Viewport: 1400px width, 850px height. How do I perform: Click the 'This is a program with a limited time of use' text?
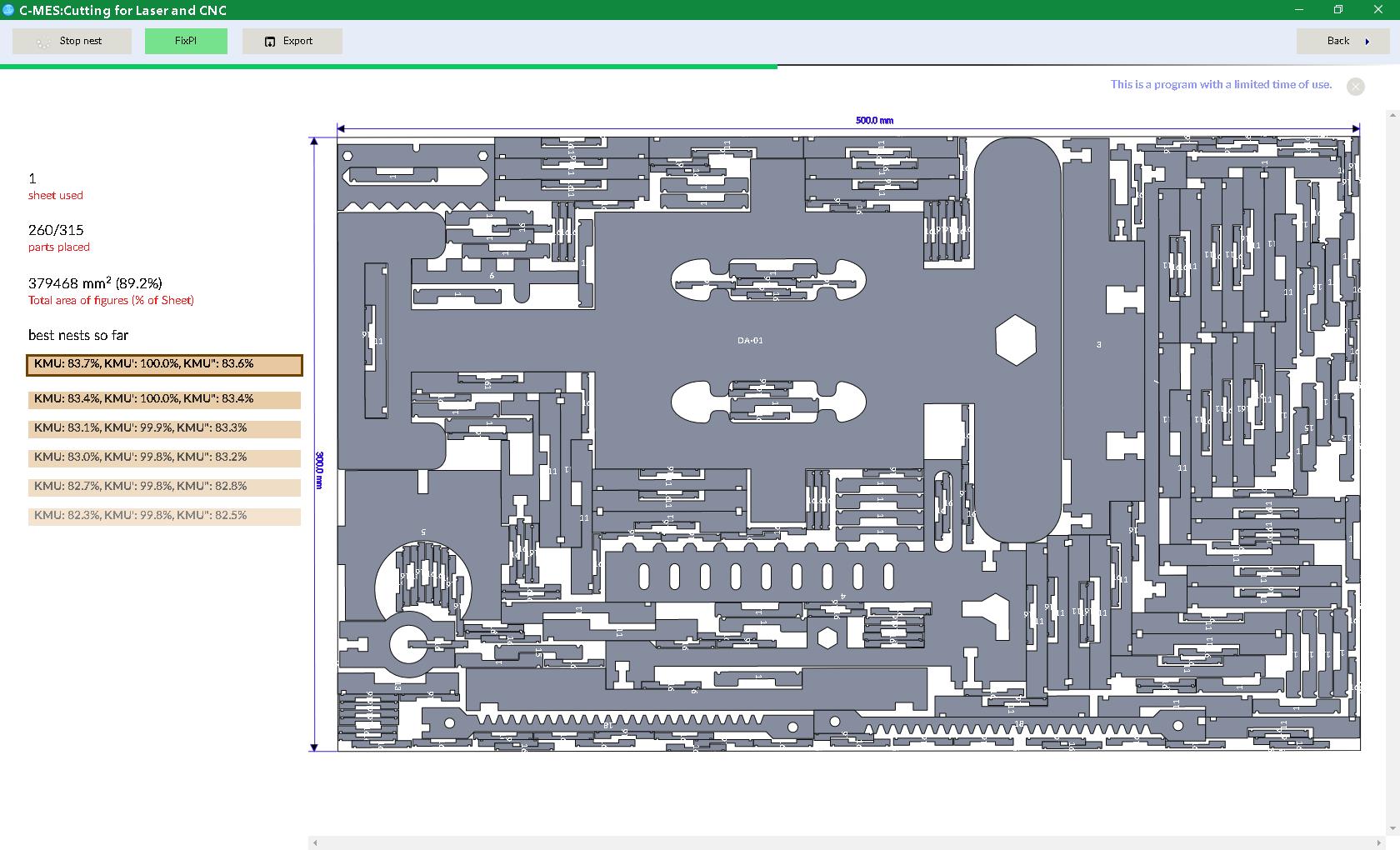click(x=1221, y=84)
